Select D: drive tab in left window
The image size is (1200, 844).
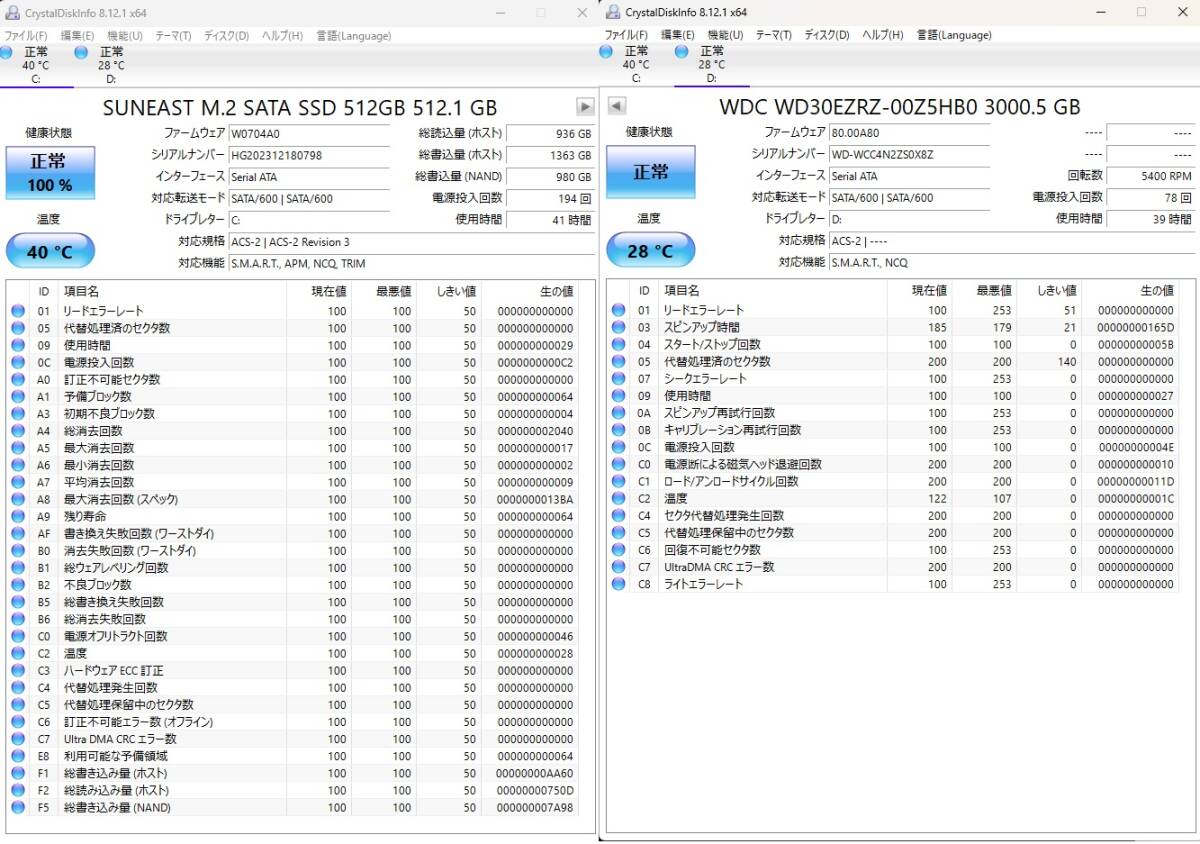pos(110,64)
